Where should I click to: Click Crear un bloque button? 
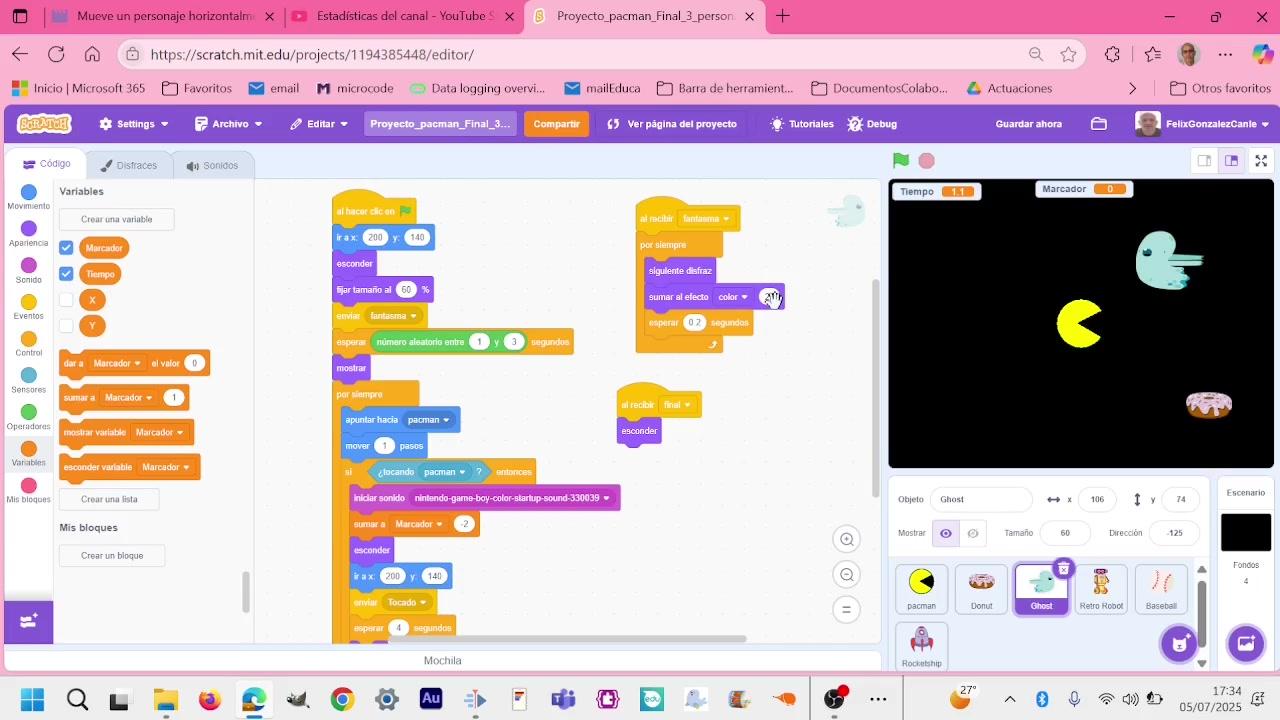pyautogui.click(x=112, y=555)
